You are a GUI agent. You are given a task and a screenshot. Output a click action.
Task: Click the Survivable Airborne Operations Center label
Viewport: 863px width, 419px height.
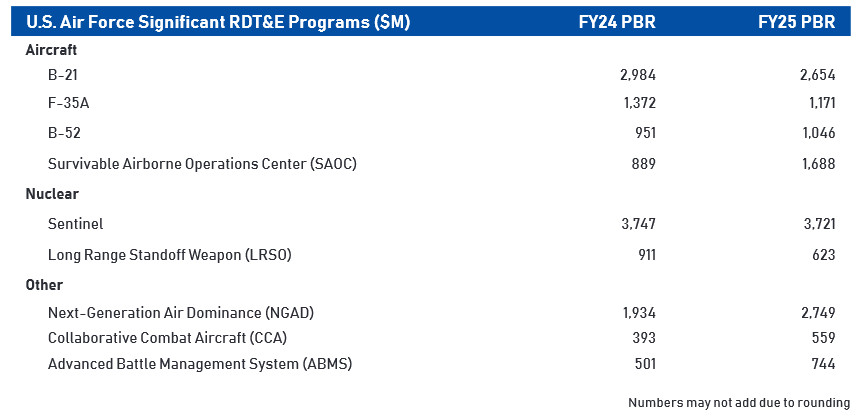tap(202, 164)
